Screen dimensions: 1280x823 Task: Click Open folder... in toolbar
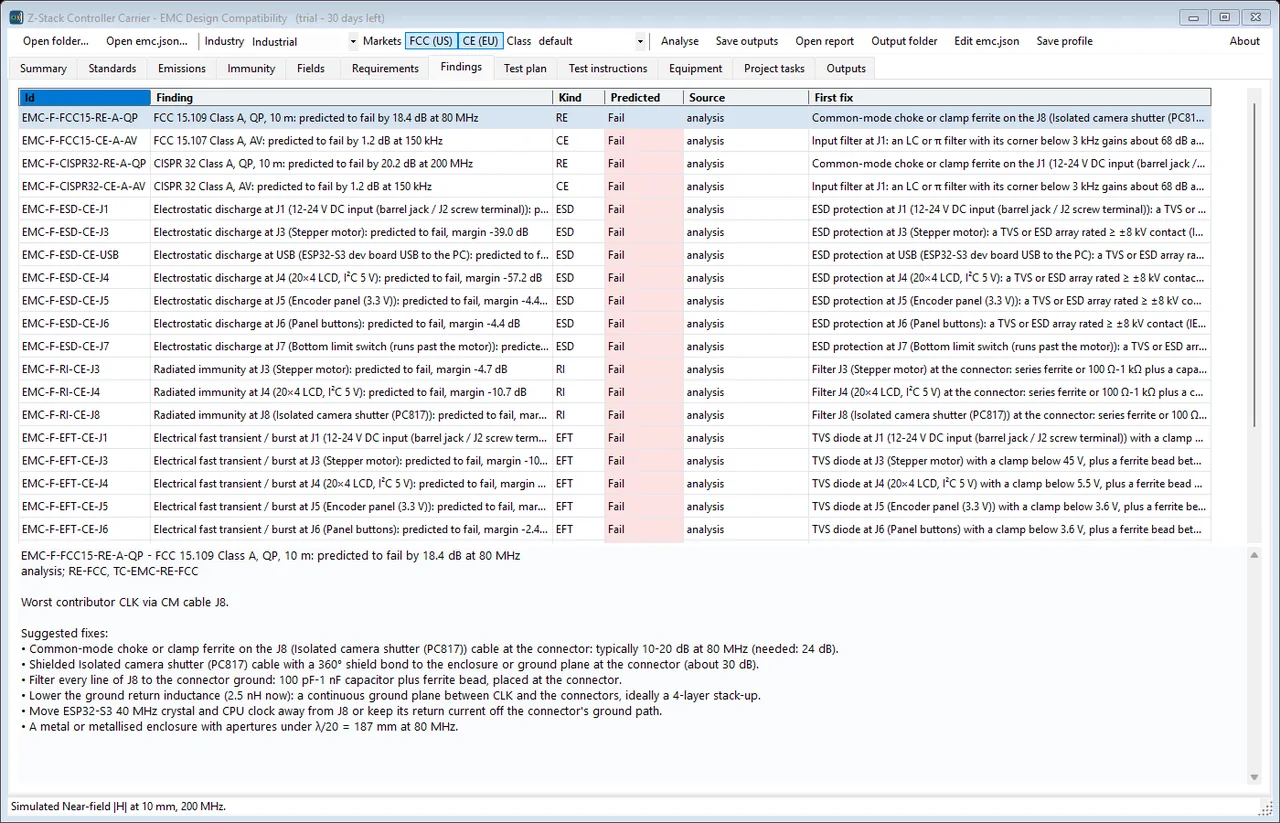point(56,41)
